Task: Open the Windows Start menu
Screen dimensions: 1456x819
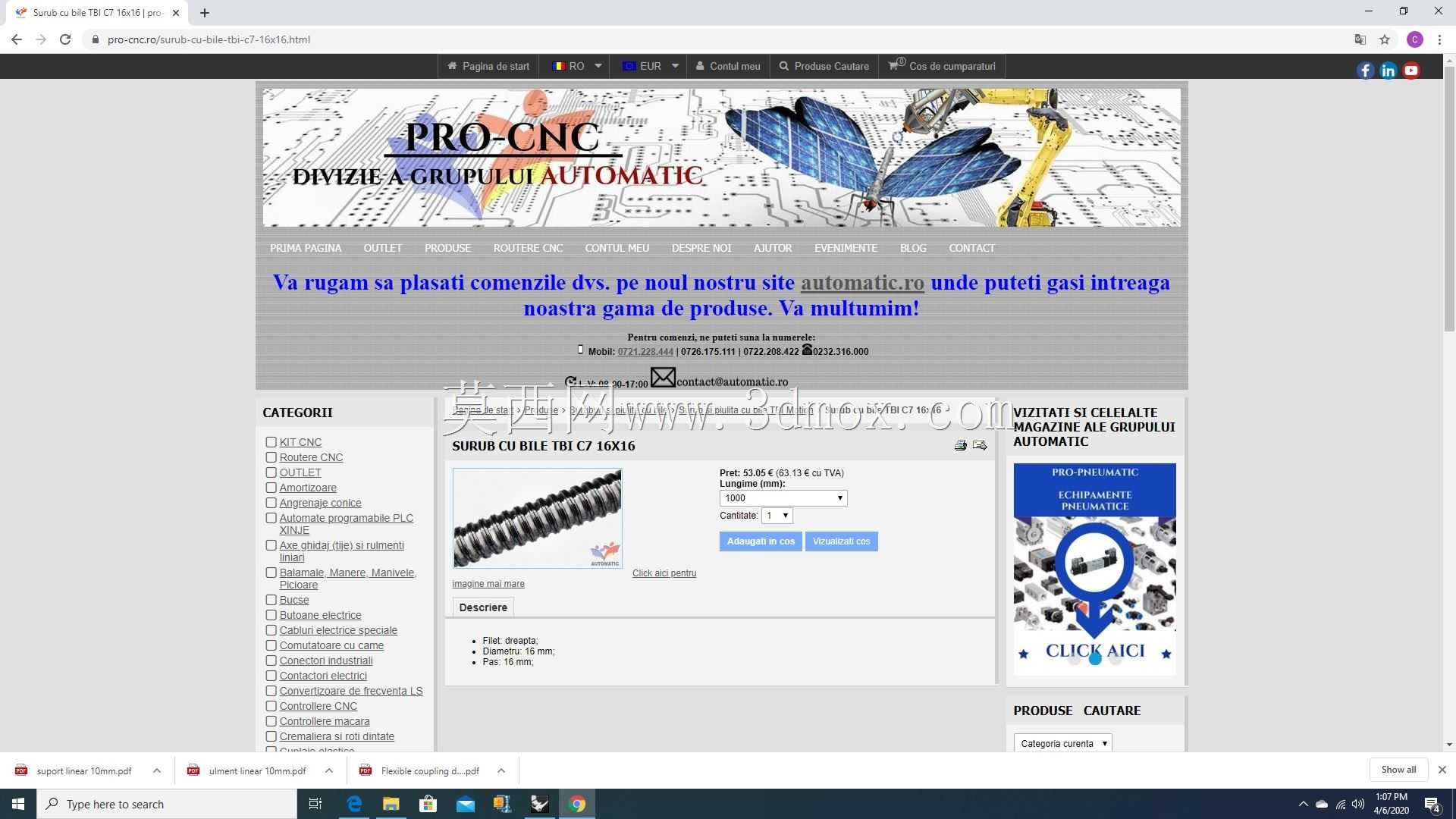Action: click(18, 804)
